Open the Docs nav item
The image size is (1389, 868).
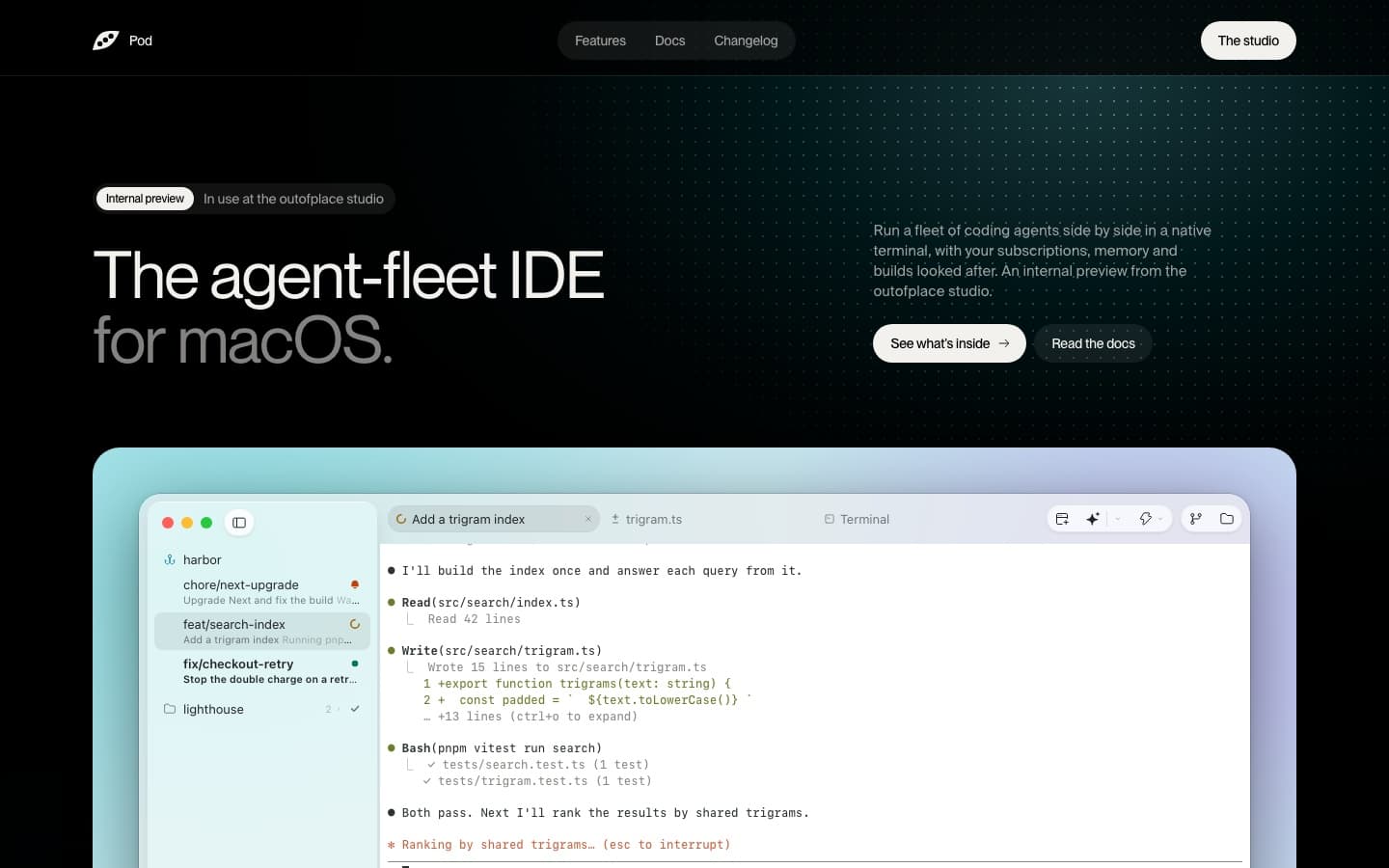coord(669,41)
